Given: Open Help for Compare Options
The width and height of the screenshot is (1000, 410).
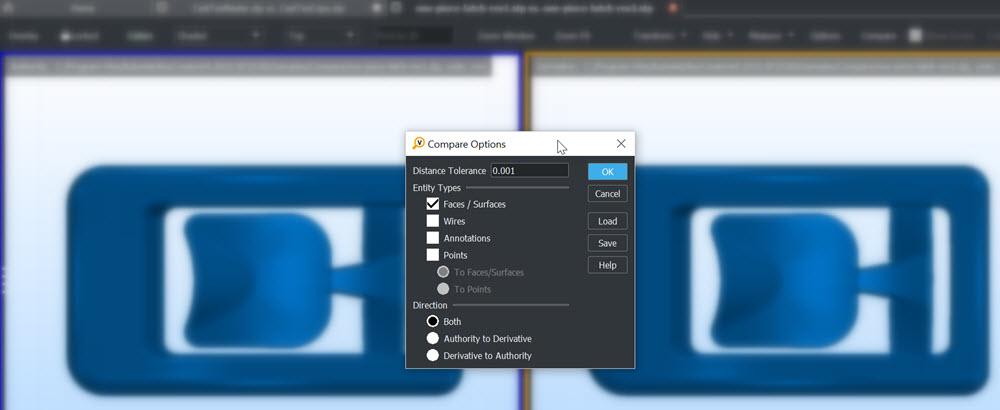Looking at the screenshot, I should (607, 265).
